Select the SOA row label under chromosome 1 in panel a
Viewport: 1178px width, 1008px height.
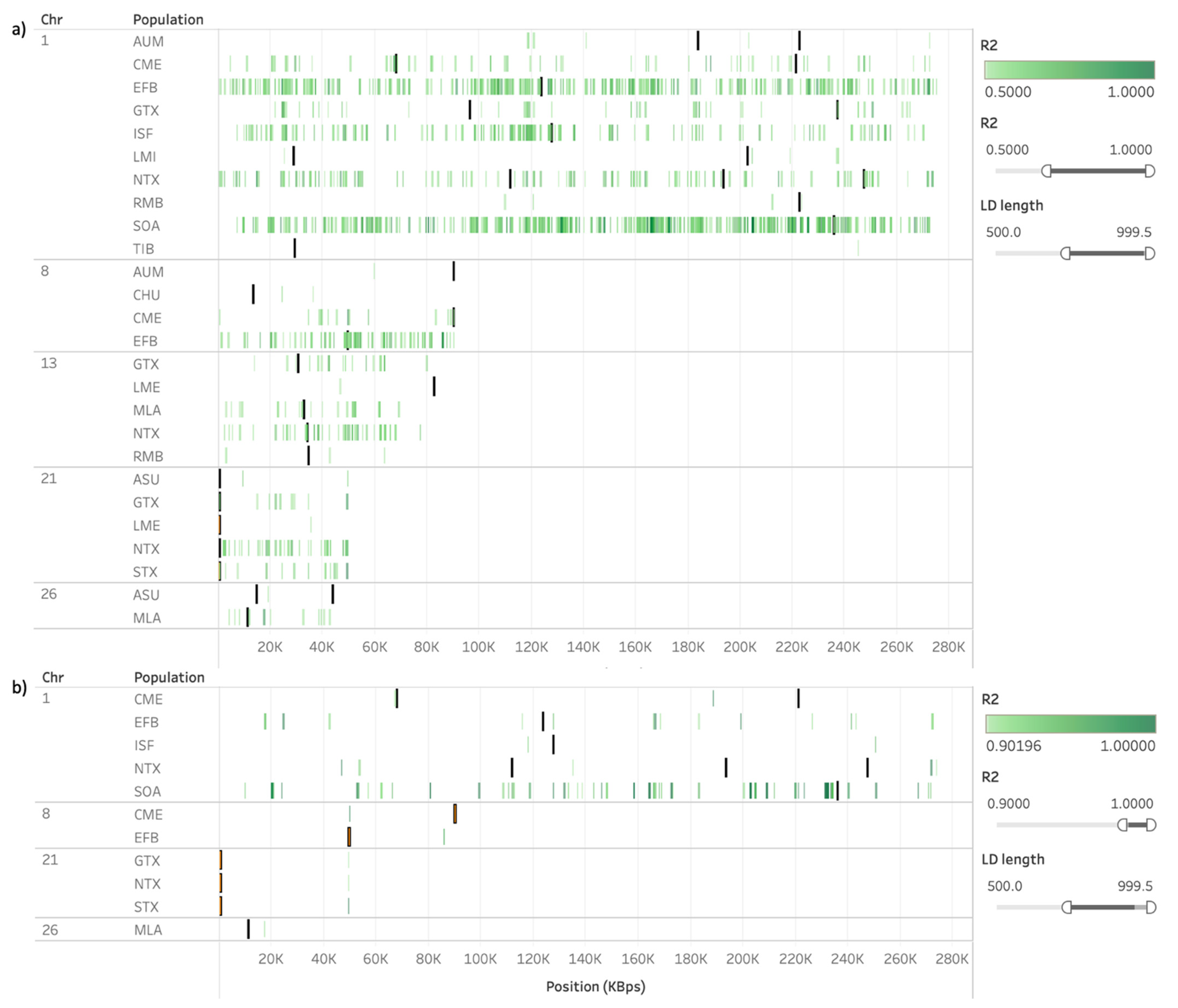coord(146,226)
